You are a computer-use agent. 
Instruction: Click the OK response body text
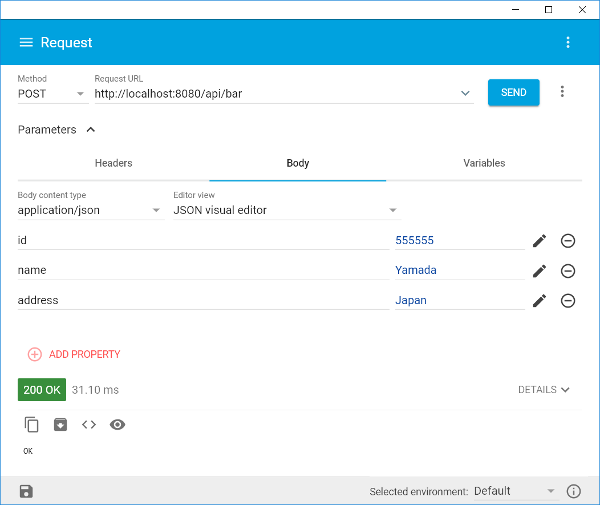click(x=28, y=451)
